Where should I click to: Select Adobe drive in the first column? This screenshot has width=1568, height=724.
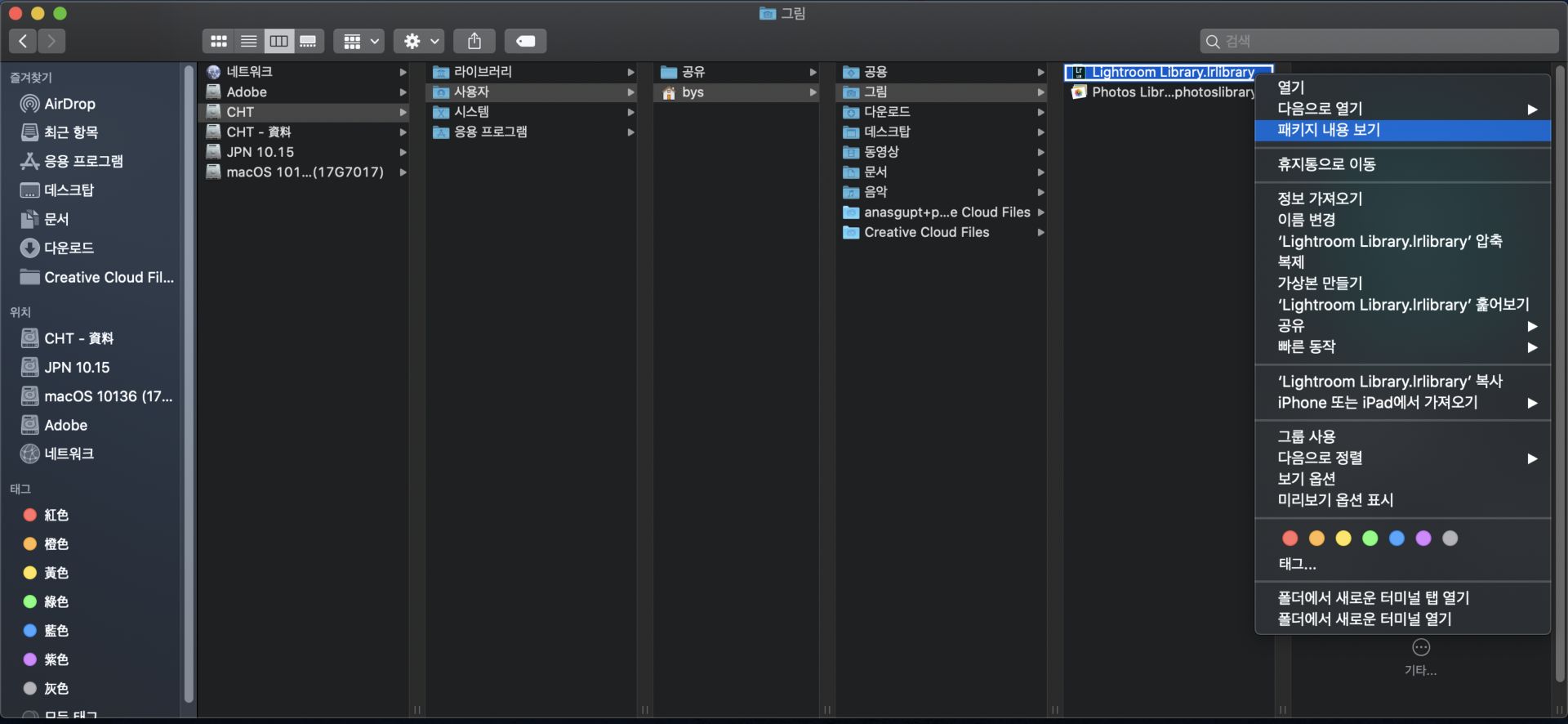pos(304,92)
